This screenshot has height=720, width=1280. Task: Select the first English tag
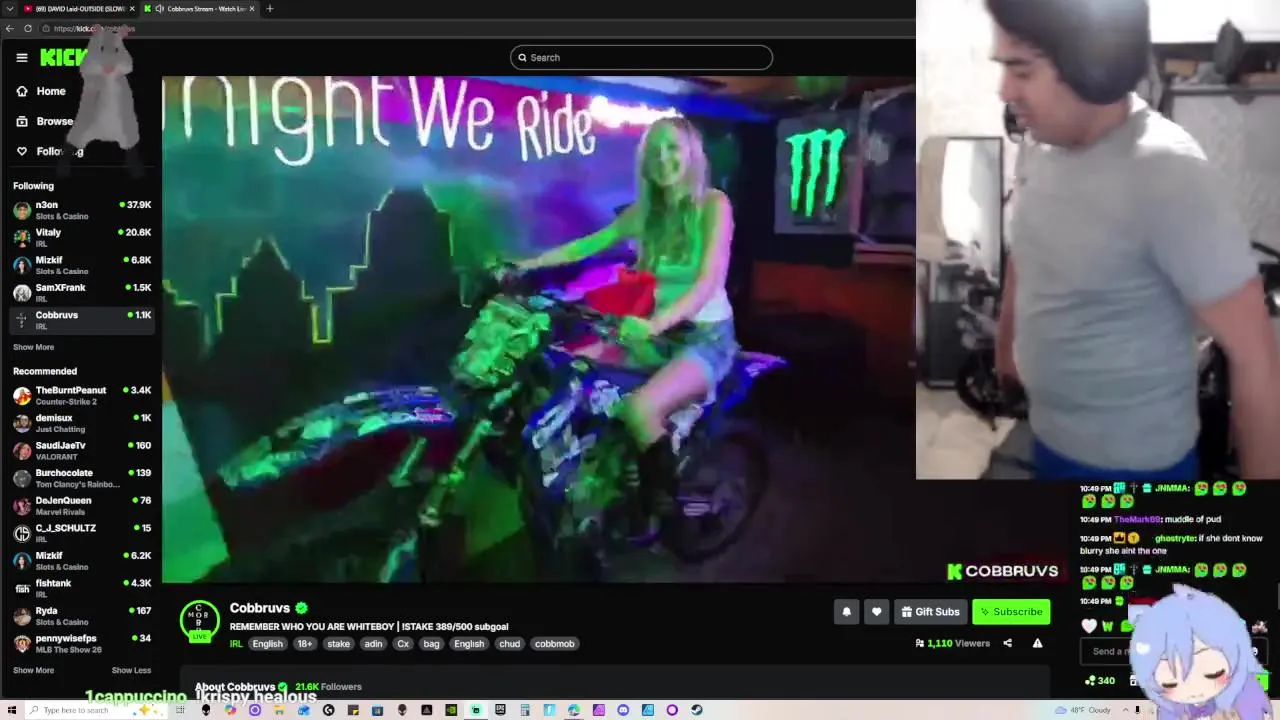click(x=267, y=644)
